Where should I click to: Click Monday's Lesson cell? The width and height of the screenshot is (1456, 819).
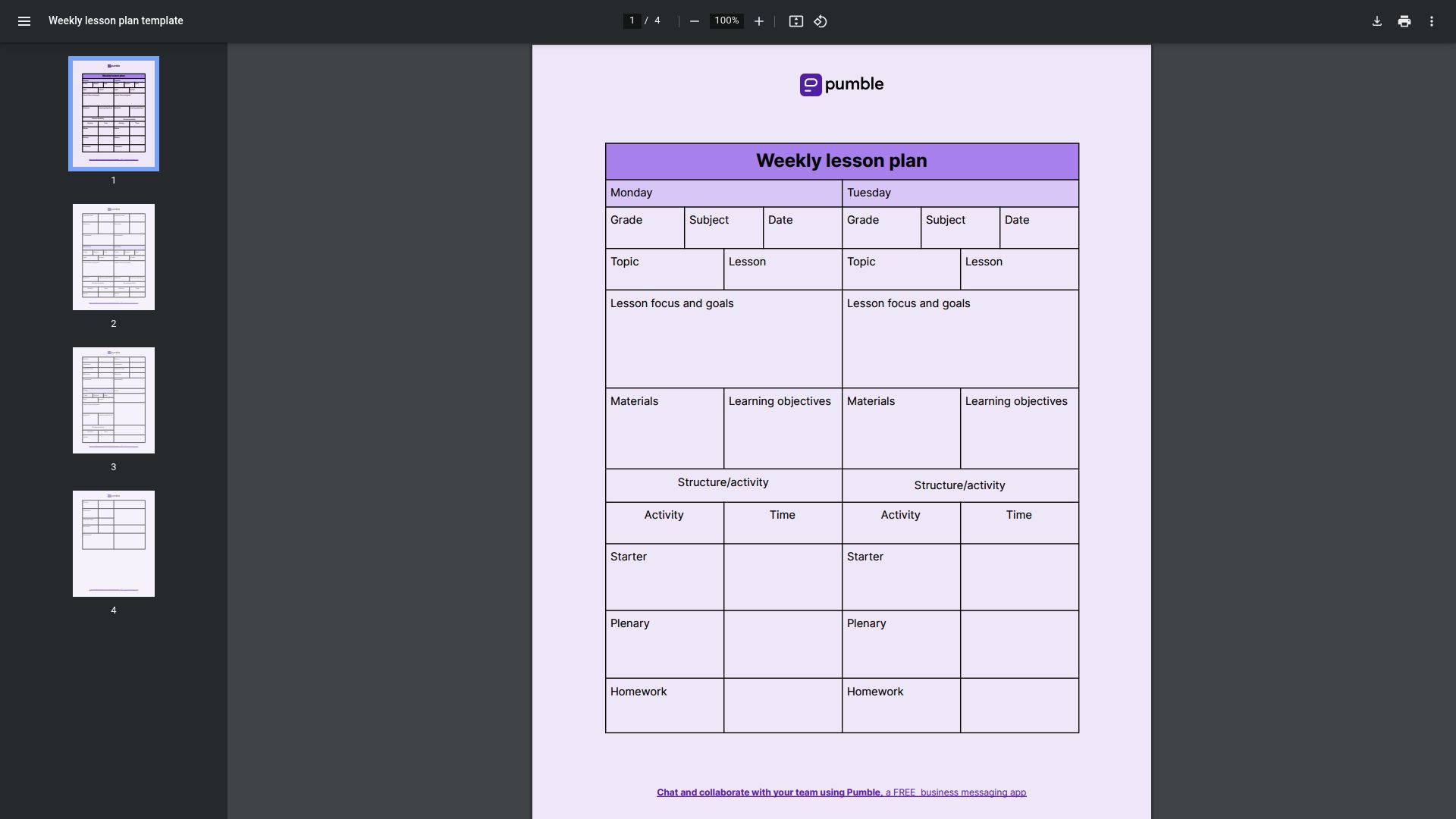[783, 269]
